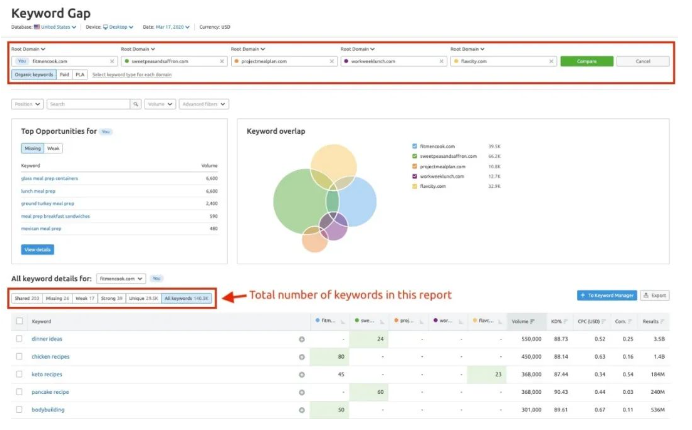Select the PLA keyword type tab
This screenshot has height=430, width=692.
[80, 75]
